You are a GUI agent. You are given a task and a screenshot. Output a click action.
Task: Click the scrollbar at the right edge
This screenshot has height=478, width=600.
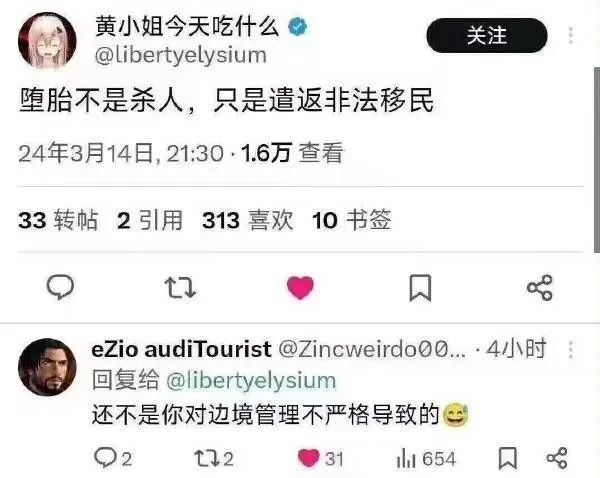pos(597,160)
